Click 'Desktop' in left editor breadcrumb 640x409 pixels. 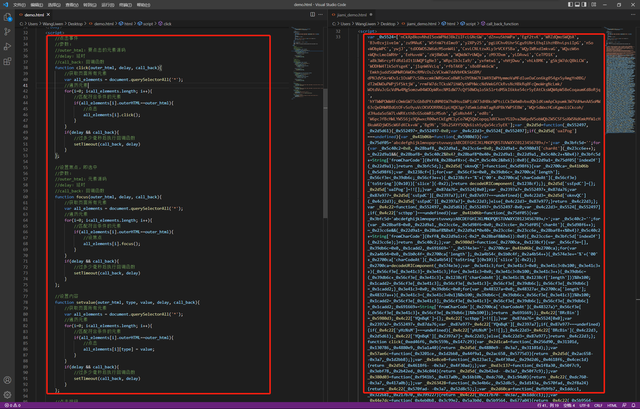click(75, 24)
